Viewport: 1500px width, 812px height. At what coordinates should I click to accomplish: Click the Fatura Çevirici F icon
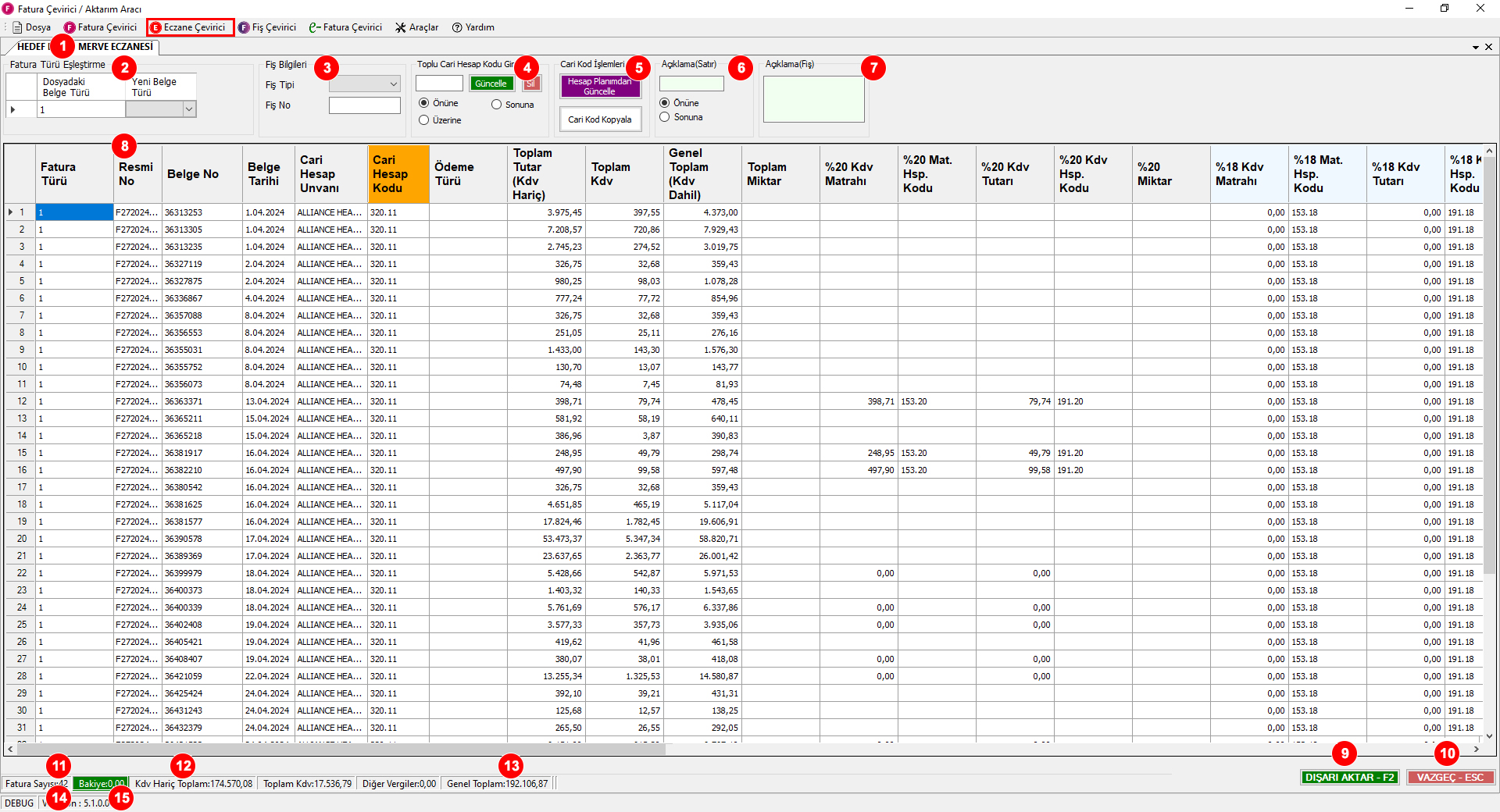coord(70,27)
